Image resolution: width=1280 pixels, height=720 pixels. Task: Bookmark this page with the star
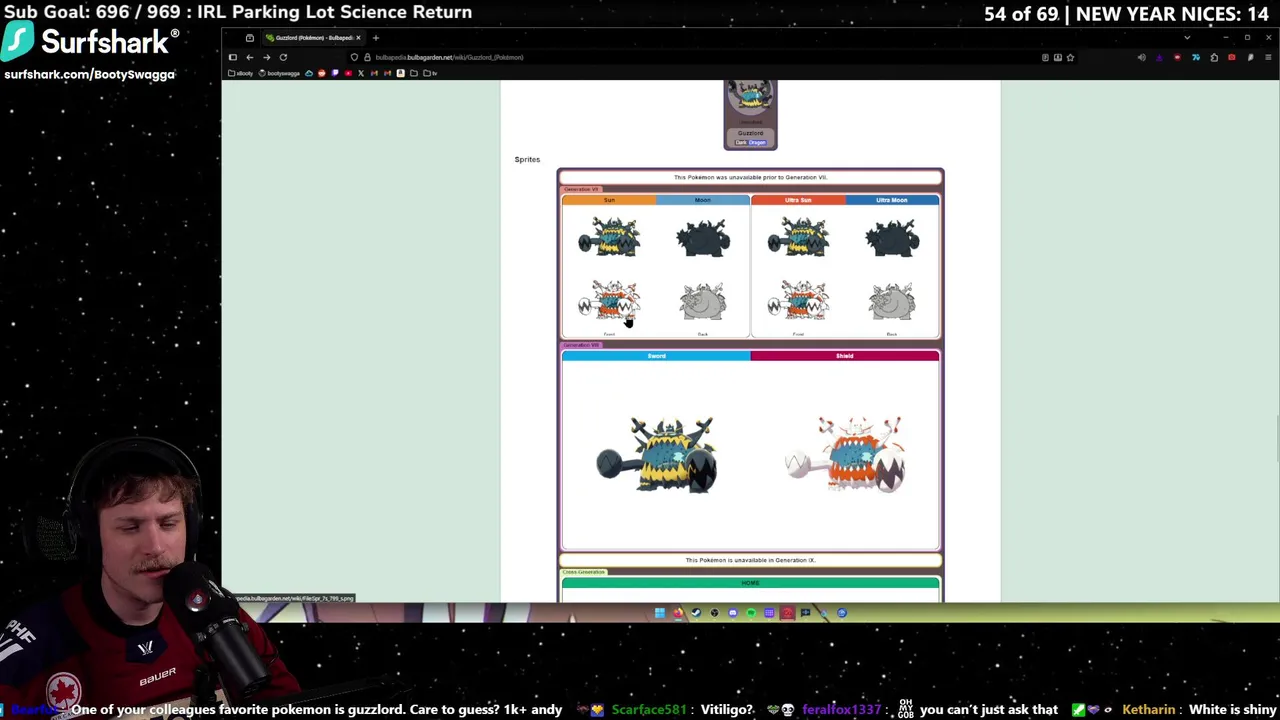(1070, 57)
